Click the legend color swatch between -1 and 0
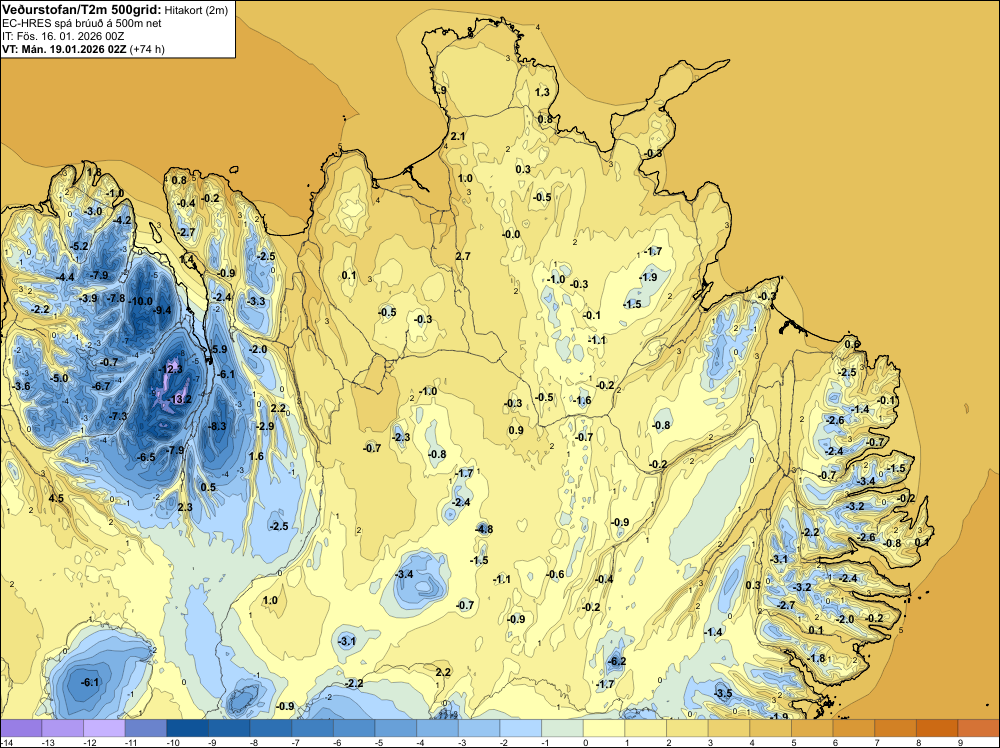 point(562,728)
